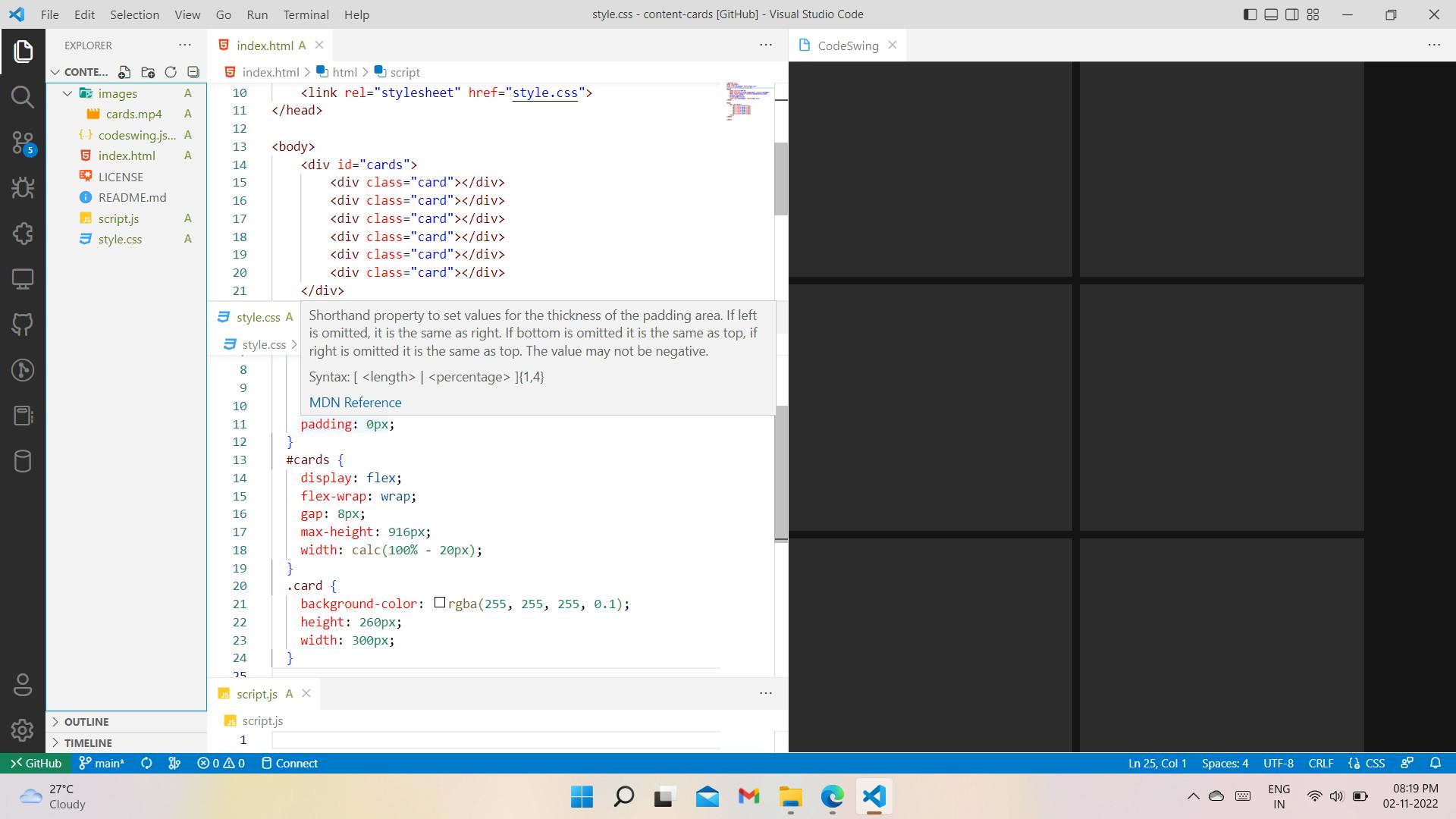Viewport: 1456px width, 819px height.
Task: Open Customize Layout button in title bar
Action: (x=1313, y=14)
